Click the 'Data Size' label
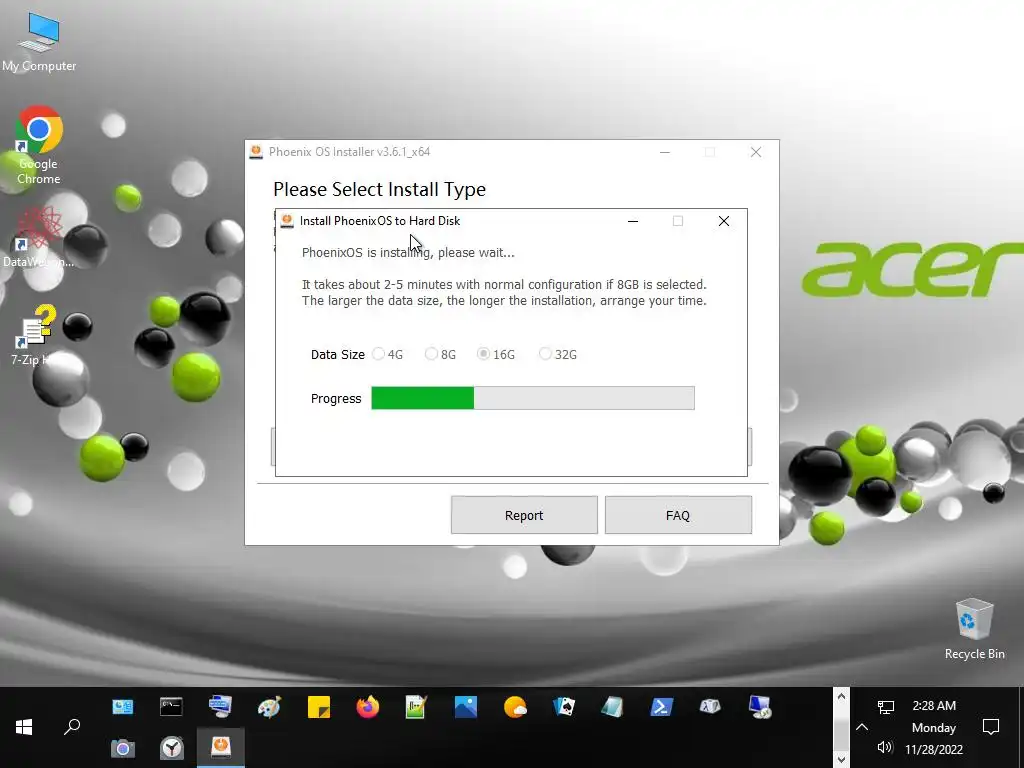 pyautogui.click(x=338, y=354)
